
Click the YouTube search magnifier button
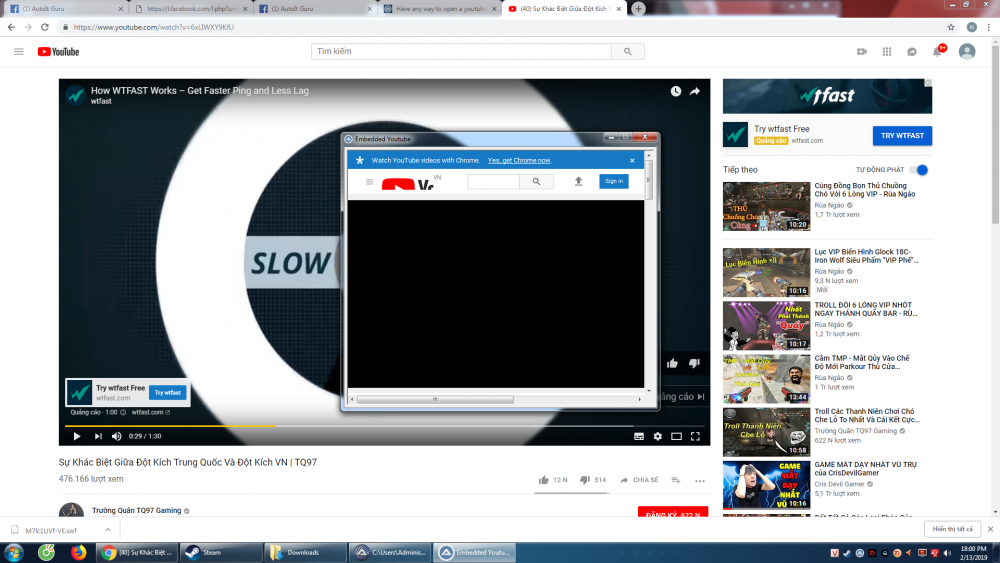coord(628,52)
